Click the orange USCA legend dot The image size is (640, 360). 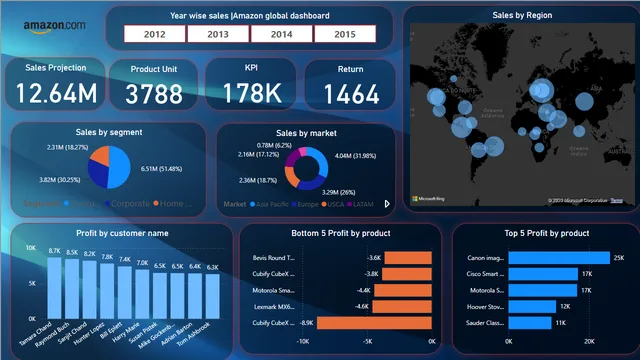(x=324, y=204)
